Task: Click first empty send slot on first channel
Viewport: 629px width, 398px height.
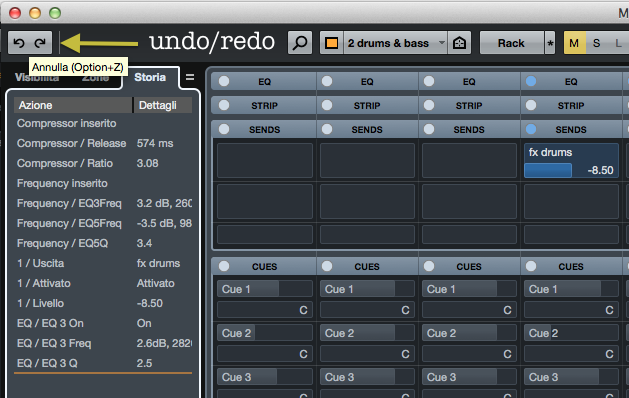Action: [x=265, y=160]
